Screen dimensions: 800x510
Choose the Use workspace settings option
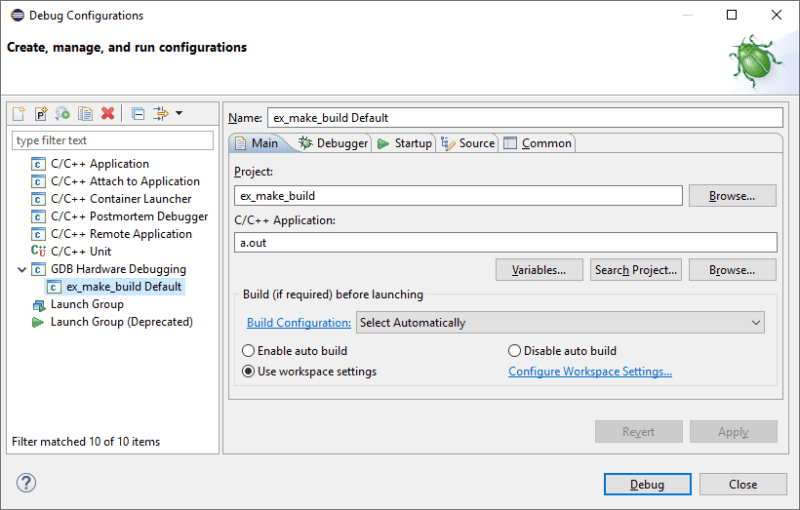(x=249, y=371)
